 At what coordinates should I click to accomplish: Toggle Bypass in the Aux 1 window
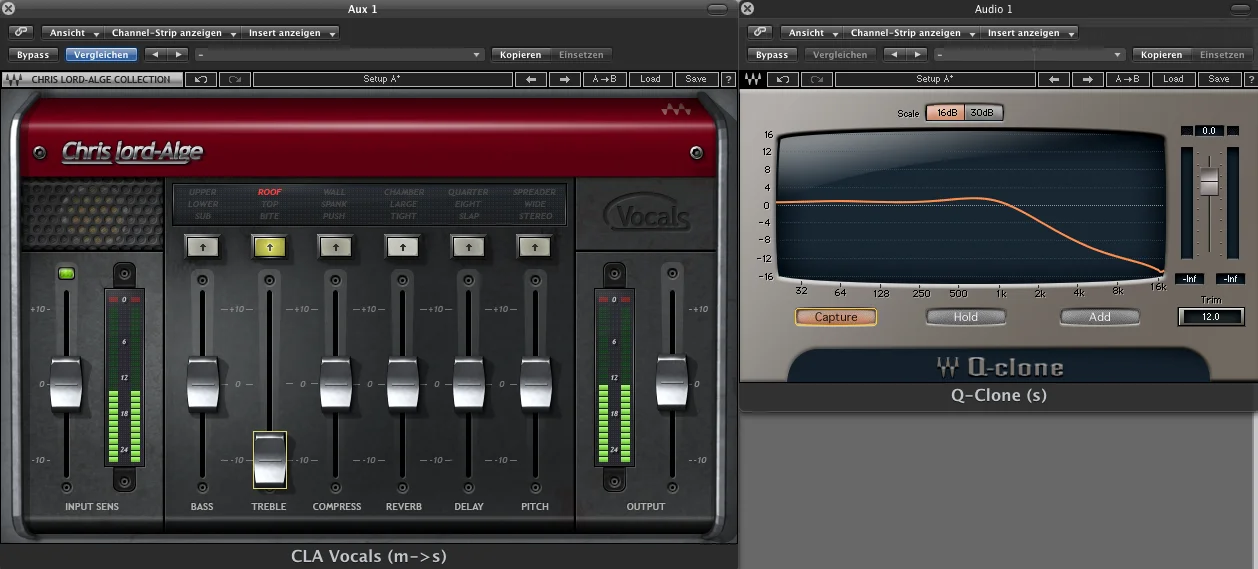click(33, 55)
